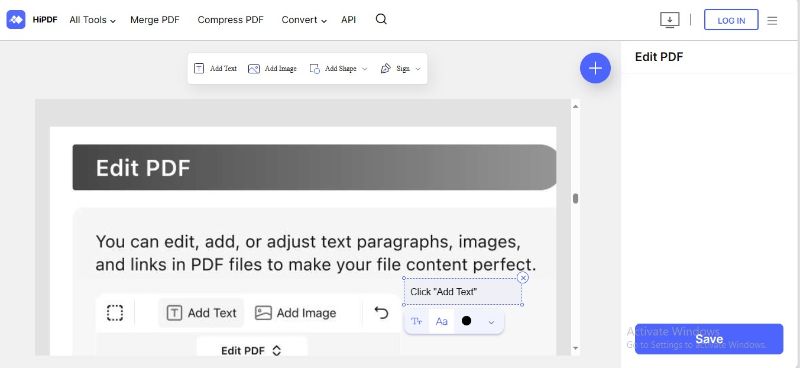Click the Edit PDF document heading
This screenshot has height=368, width=800.
coord(143,168)
